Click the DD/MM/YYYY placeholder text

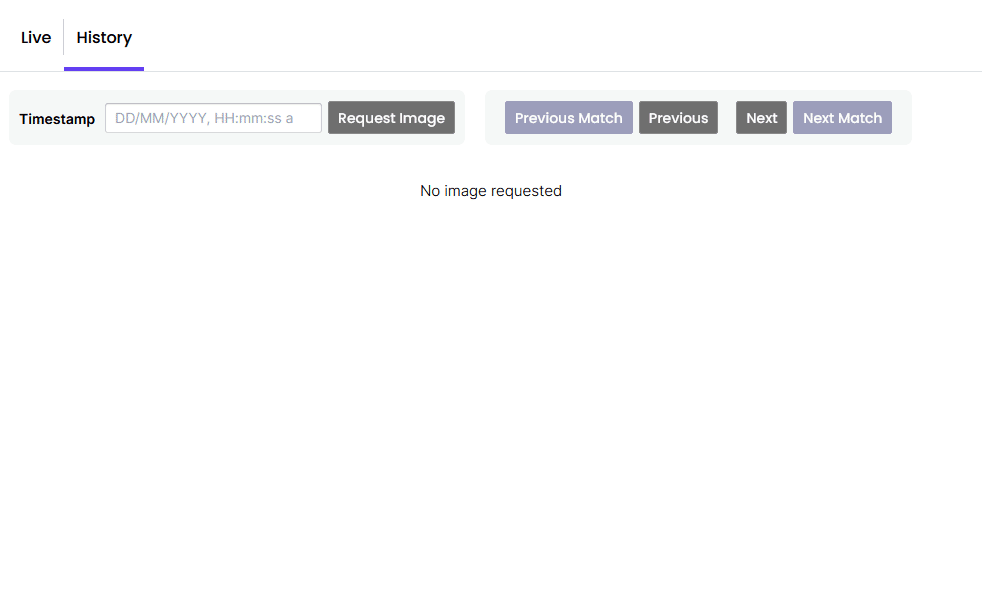204,118
